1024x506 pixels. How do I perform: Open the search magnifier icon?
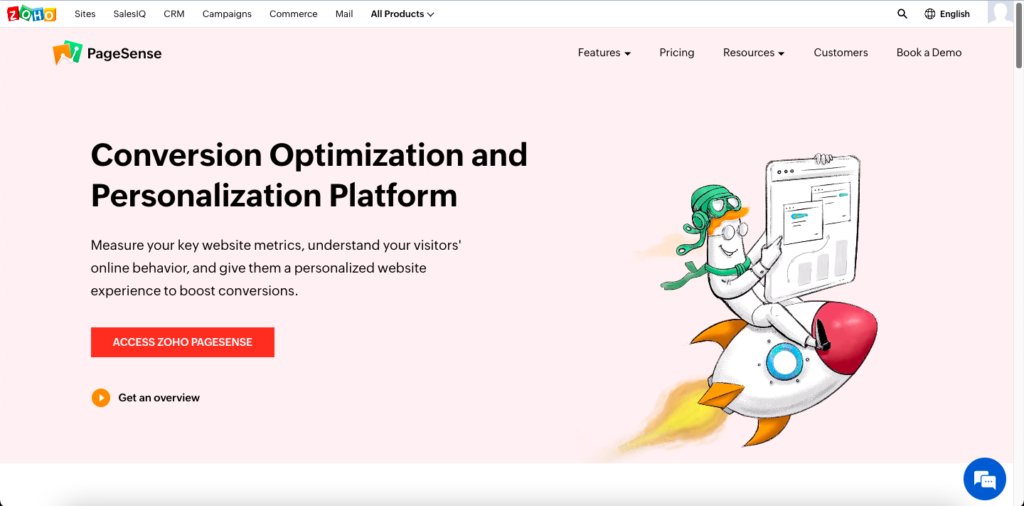click(902, 14)
